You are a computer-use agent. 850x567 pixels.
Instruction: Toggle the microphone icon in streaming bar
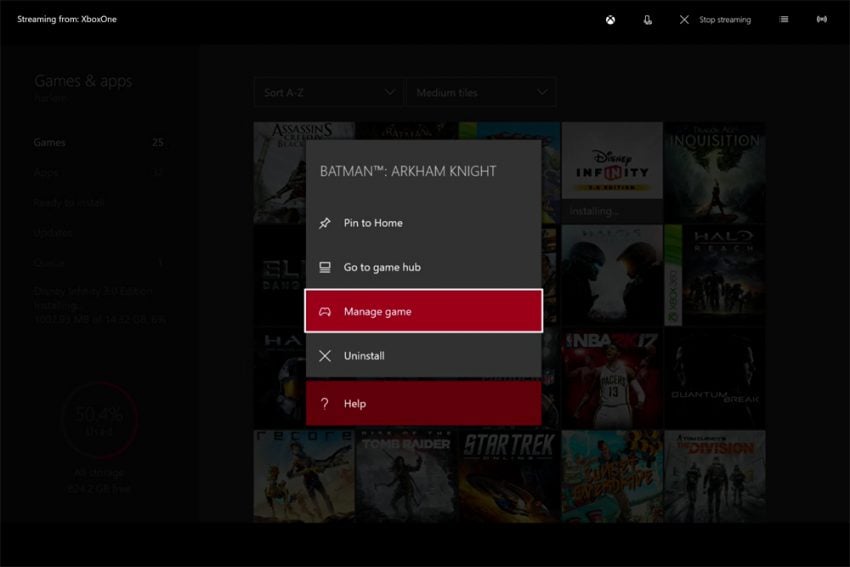pos(647,20)
